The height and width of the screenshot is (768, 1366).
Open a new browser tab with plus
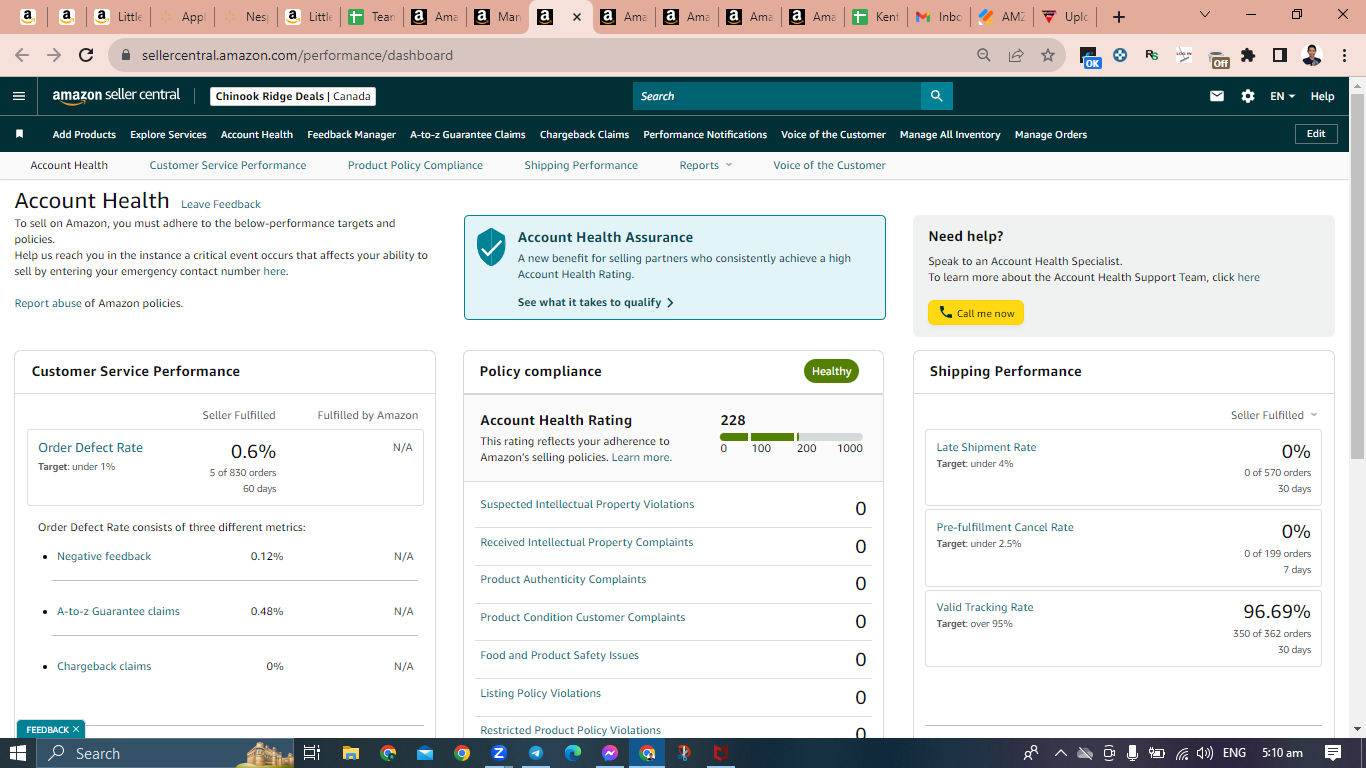click(x=1119, y=17)
